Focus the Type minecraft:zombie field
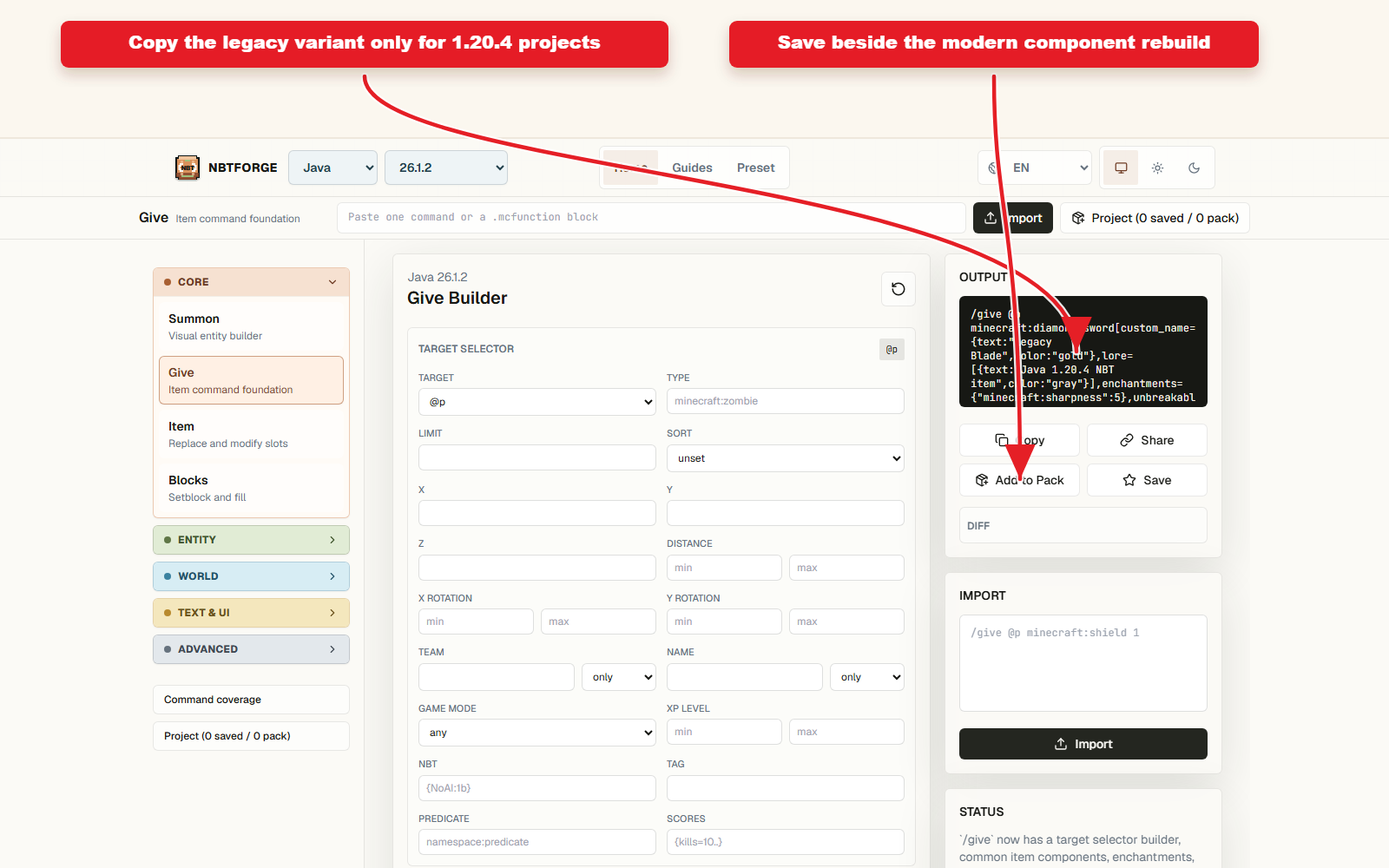The image size is (1389, 868). 786,401
